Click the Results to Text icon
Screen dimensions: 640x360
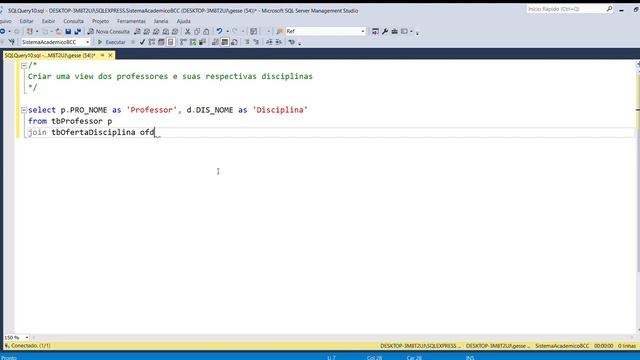[215, 42]
